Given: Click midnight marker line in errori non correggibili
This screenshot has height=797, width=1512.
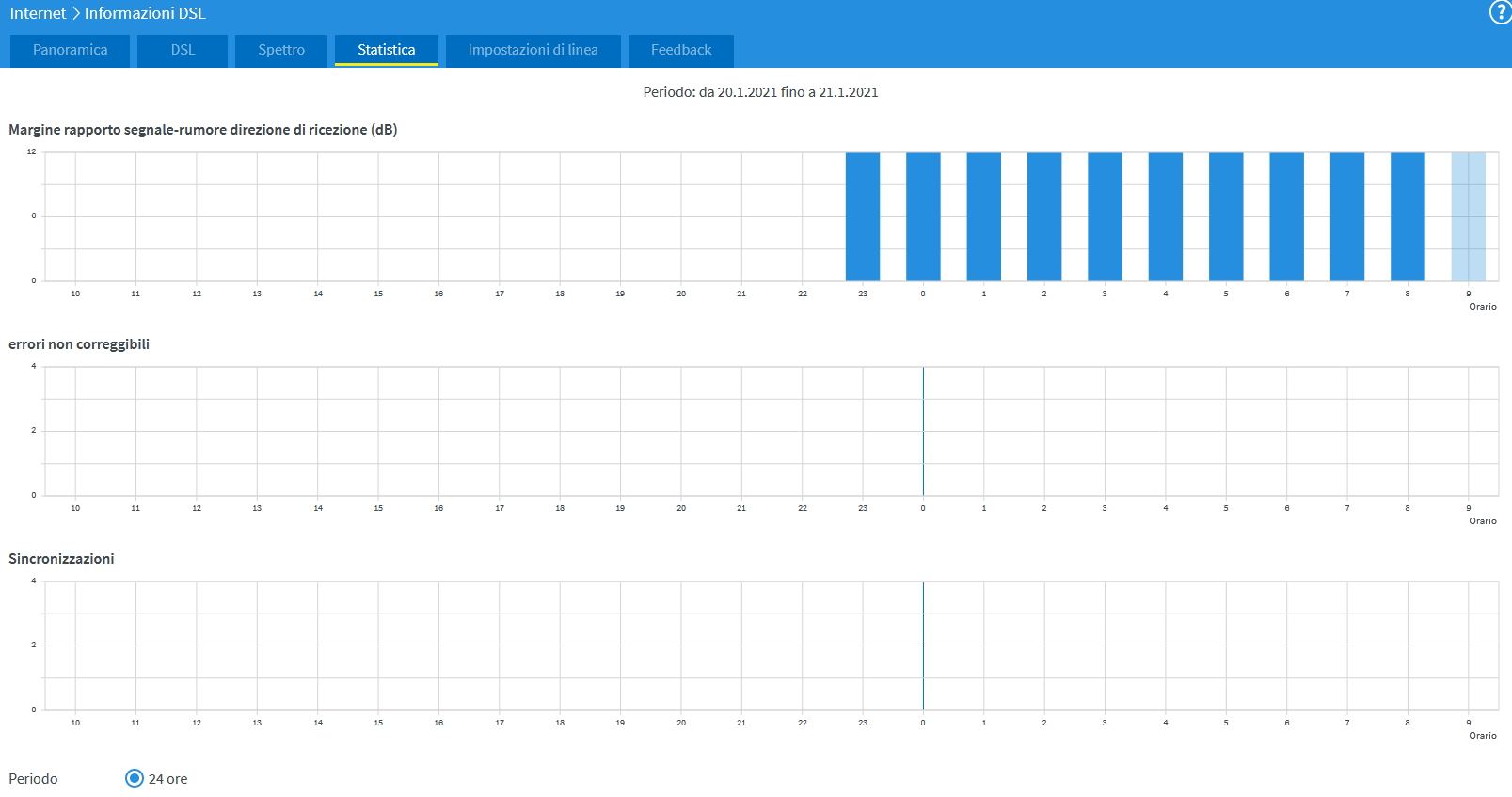Looking at the screenshot, I should 923,431.
